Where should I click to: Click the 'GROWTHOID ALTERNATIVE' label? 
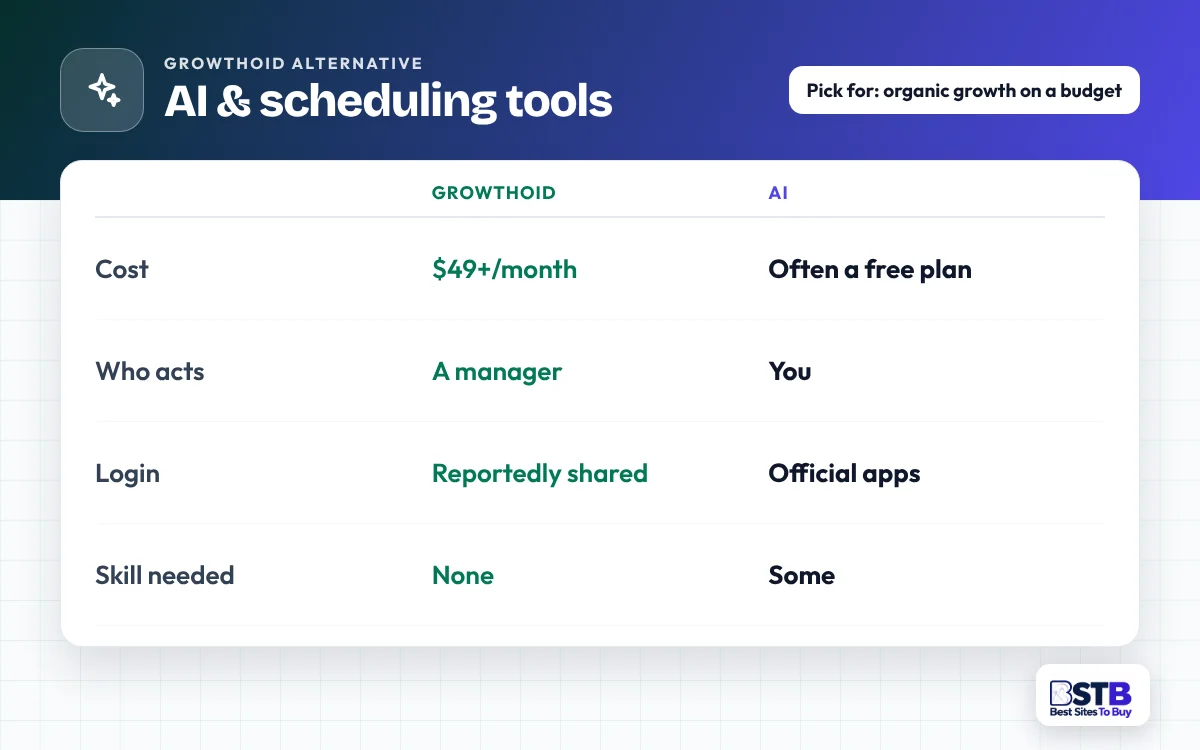pos(293,63)
